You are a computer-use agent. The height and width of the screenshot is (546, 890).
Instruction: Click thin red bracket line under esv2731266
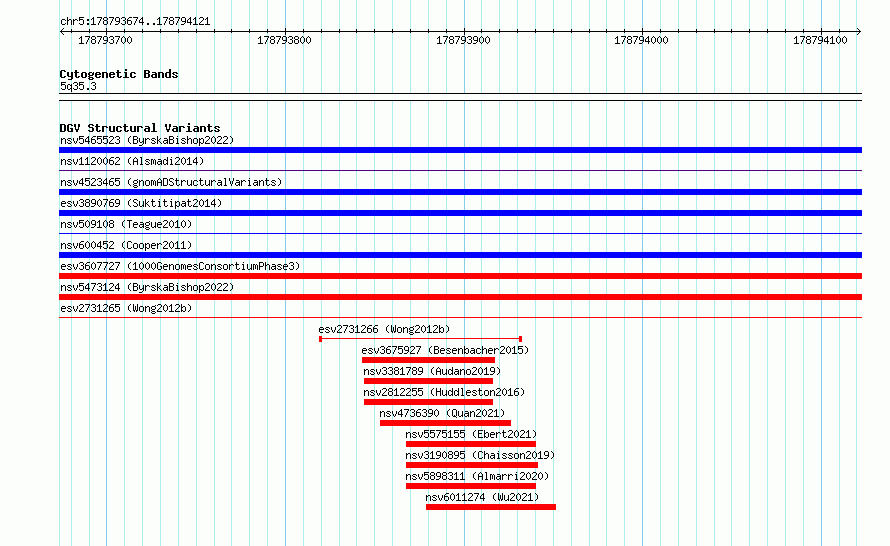click(x=421, y=339)
